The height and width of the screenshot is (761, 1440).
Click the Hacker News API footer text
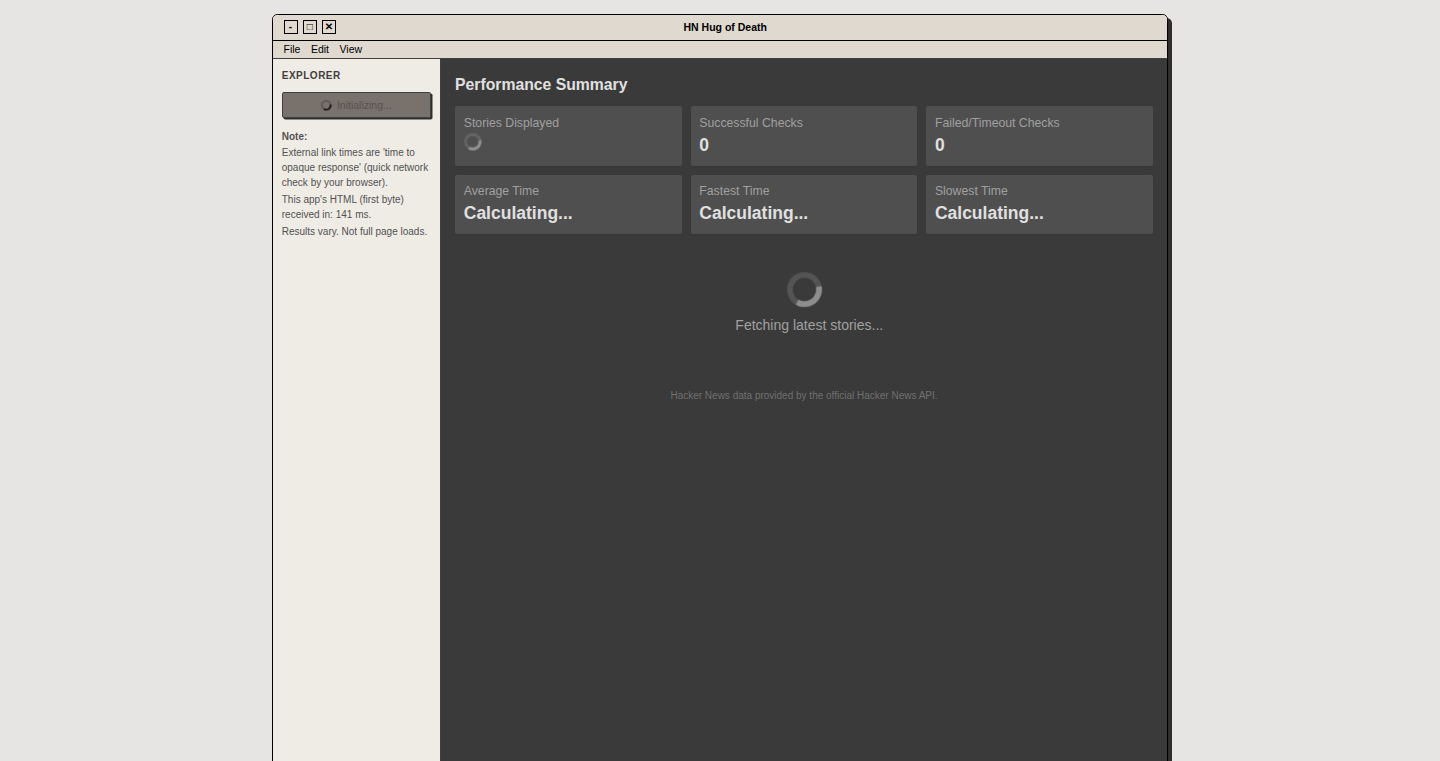click(803, 395)
